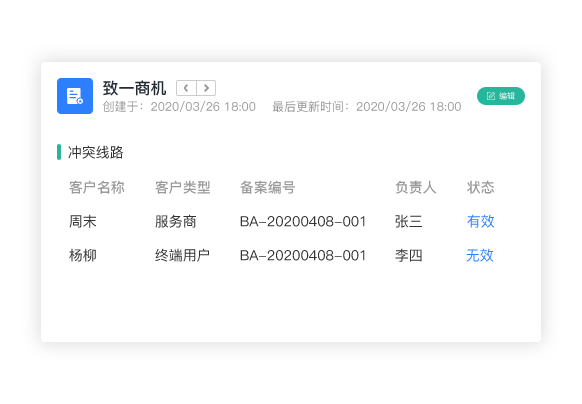Click the blue document icon beside 致一商机
Image resolution: width=582 pixels, height=404 pixels.
[x=75, y=96]
